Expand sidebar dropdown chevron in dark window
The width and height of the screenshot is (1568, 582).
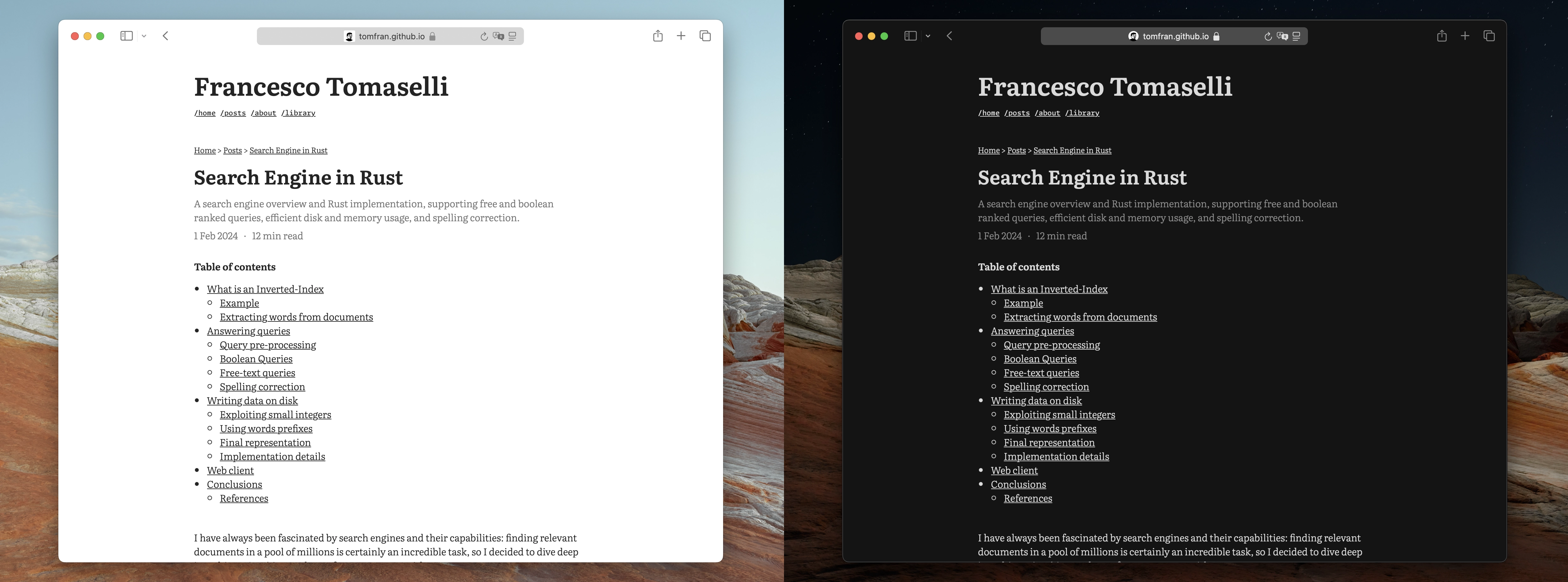[928, 36]
